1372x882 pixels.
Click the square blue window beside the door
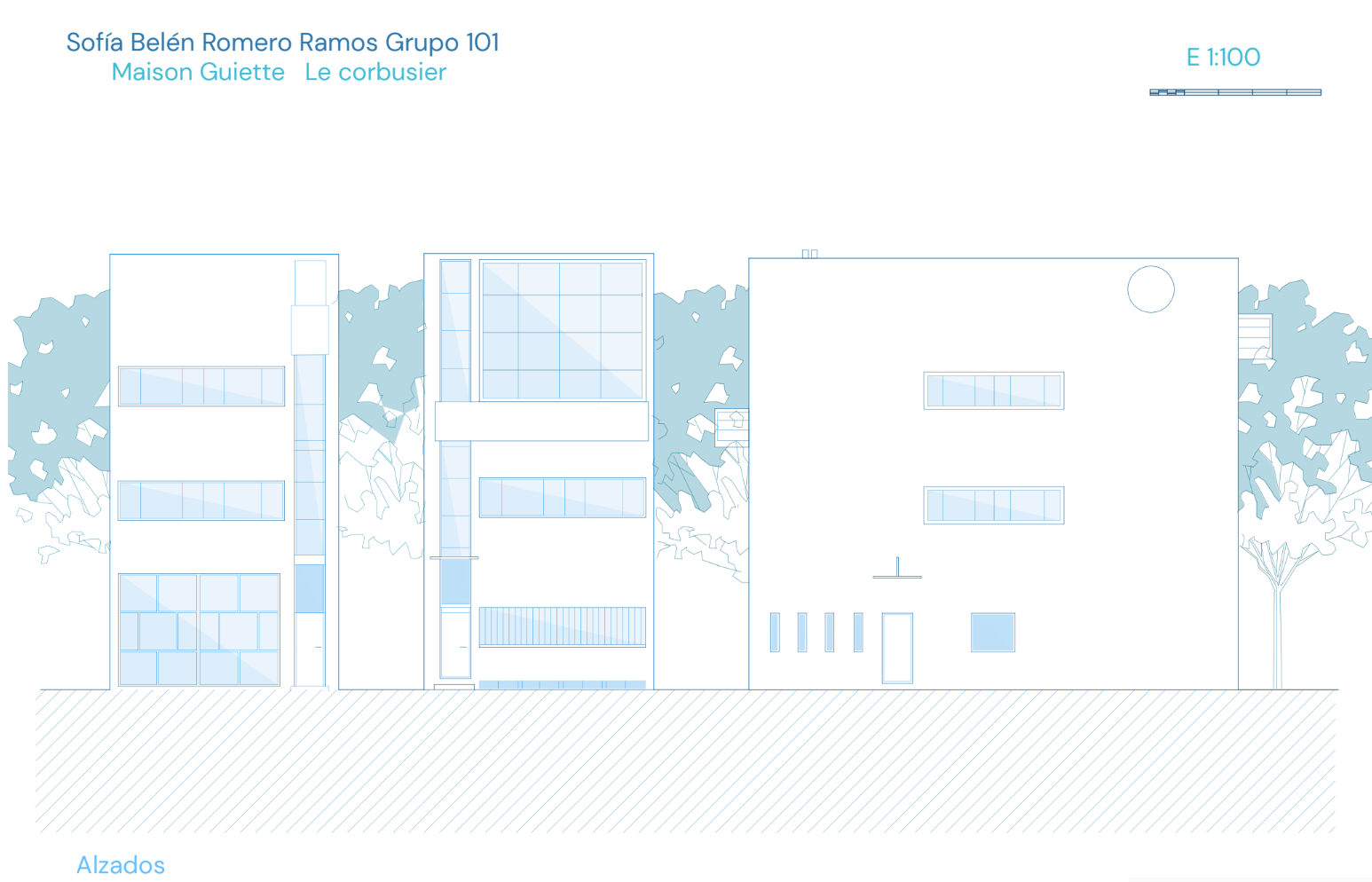pyautogui.click(x=993, y=633)
